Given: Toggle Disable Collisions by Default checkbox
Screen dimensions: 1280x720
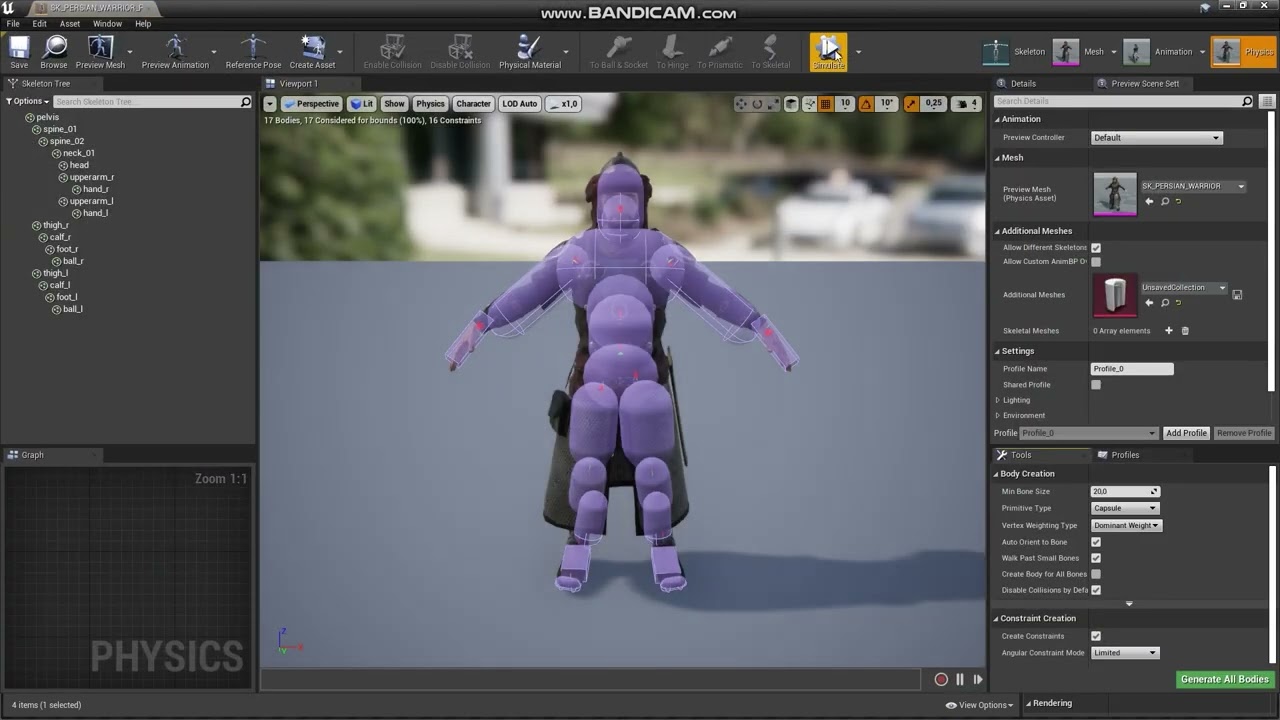Looking at the screenshot, I should [x=1096, y=590].
